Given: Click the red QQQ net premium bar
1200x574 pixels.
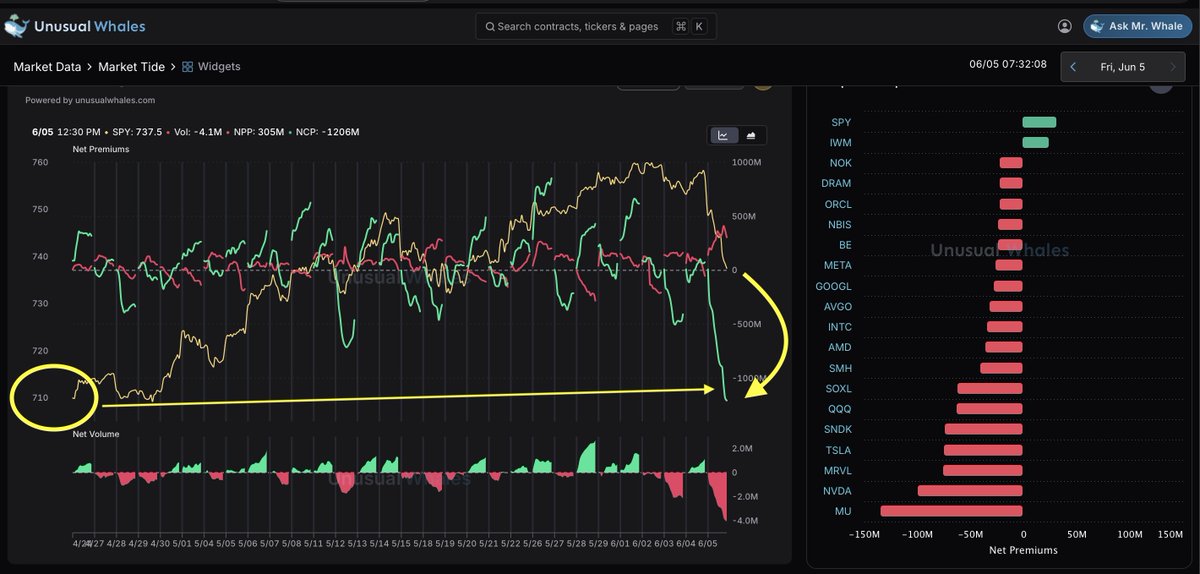Looking at the screenshot, I should [x=990, y=409].
